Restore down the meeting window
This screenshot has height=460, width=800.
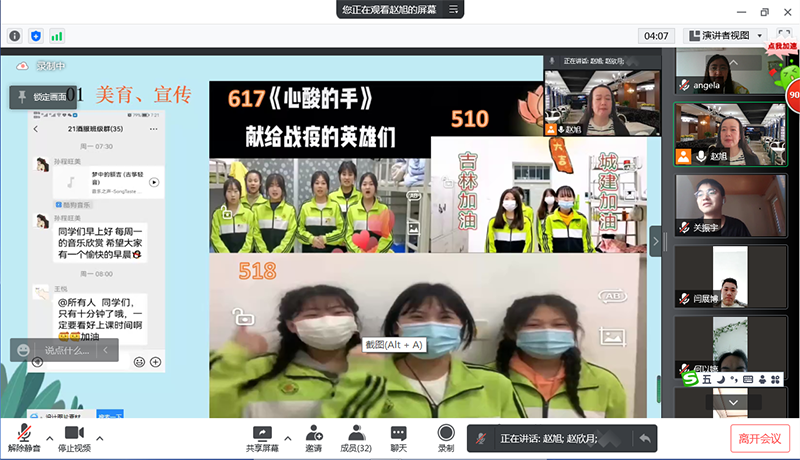(x=764, y=12)
